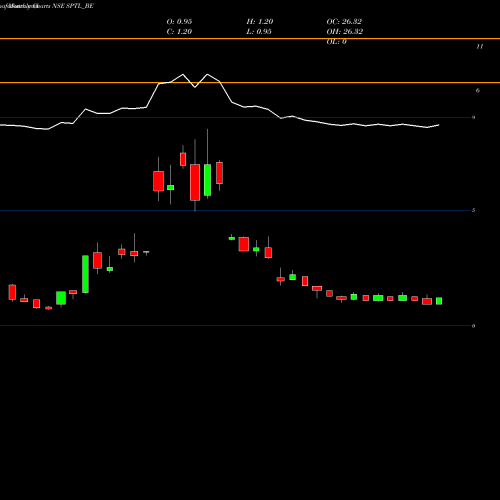Click the "L: 0.95" low value
Viewport: 500px width, 500px height.
pos(259,31)
